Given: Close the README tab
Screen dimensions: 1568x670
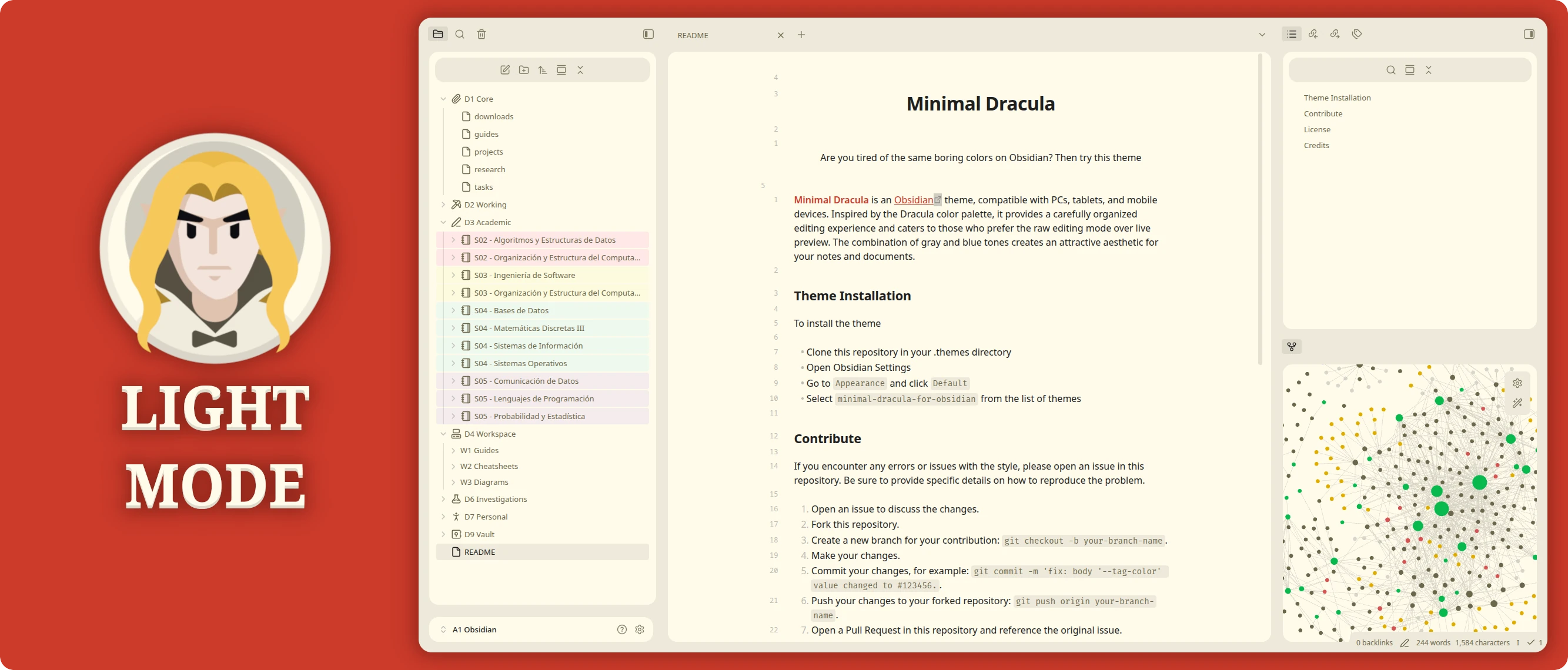Looking at the screenshot, I should [780, 35].
